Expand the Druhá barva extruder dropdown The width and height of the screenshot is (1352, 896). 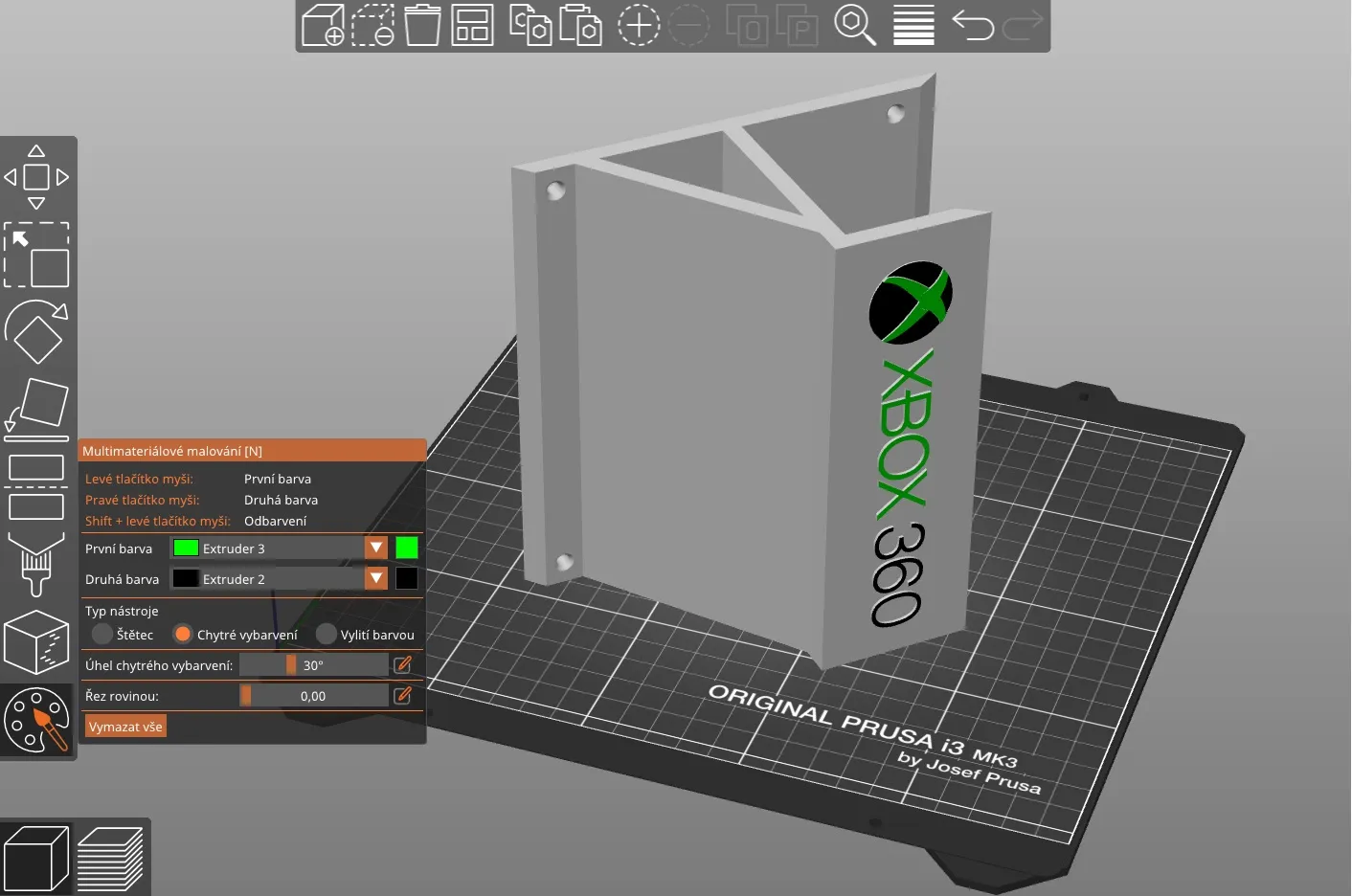pyautogui.click(x=376, y=579)
